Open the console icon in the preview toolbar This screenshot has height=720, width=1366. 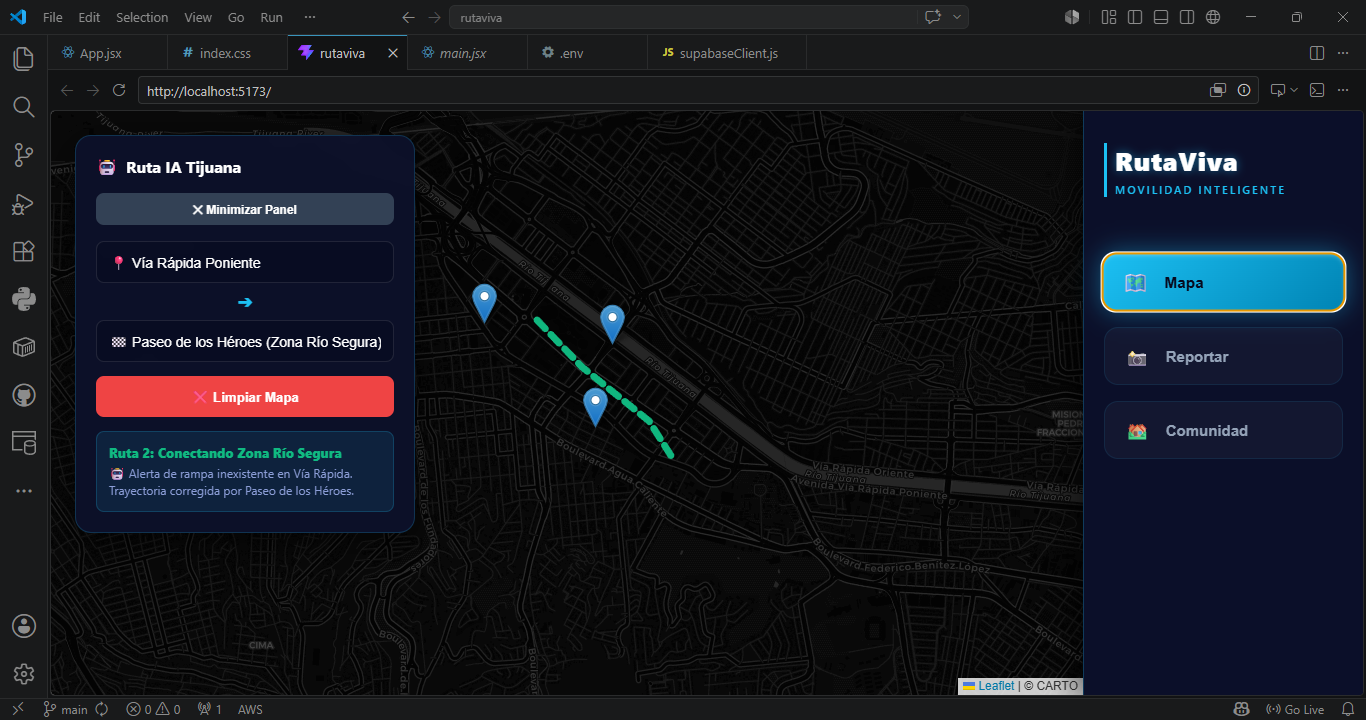coord(1317,90)
